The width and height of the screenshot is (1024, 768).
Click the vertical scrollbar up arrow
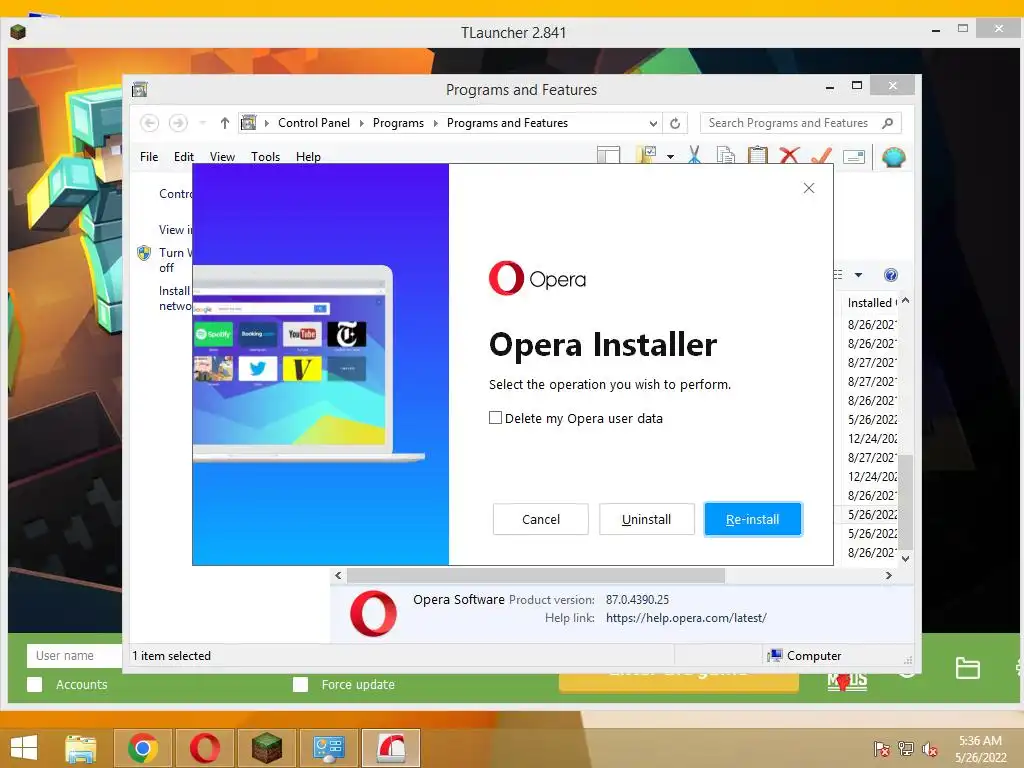pyautogui.click(x=905, y=301)
